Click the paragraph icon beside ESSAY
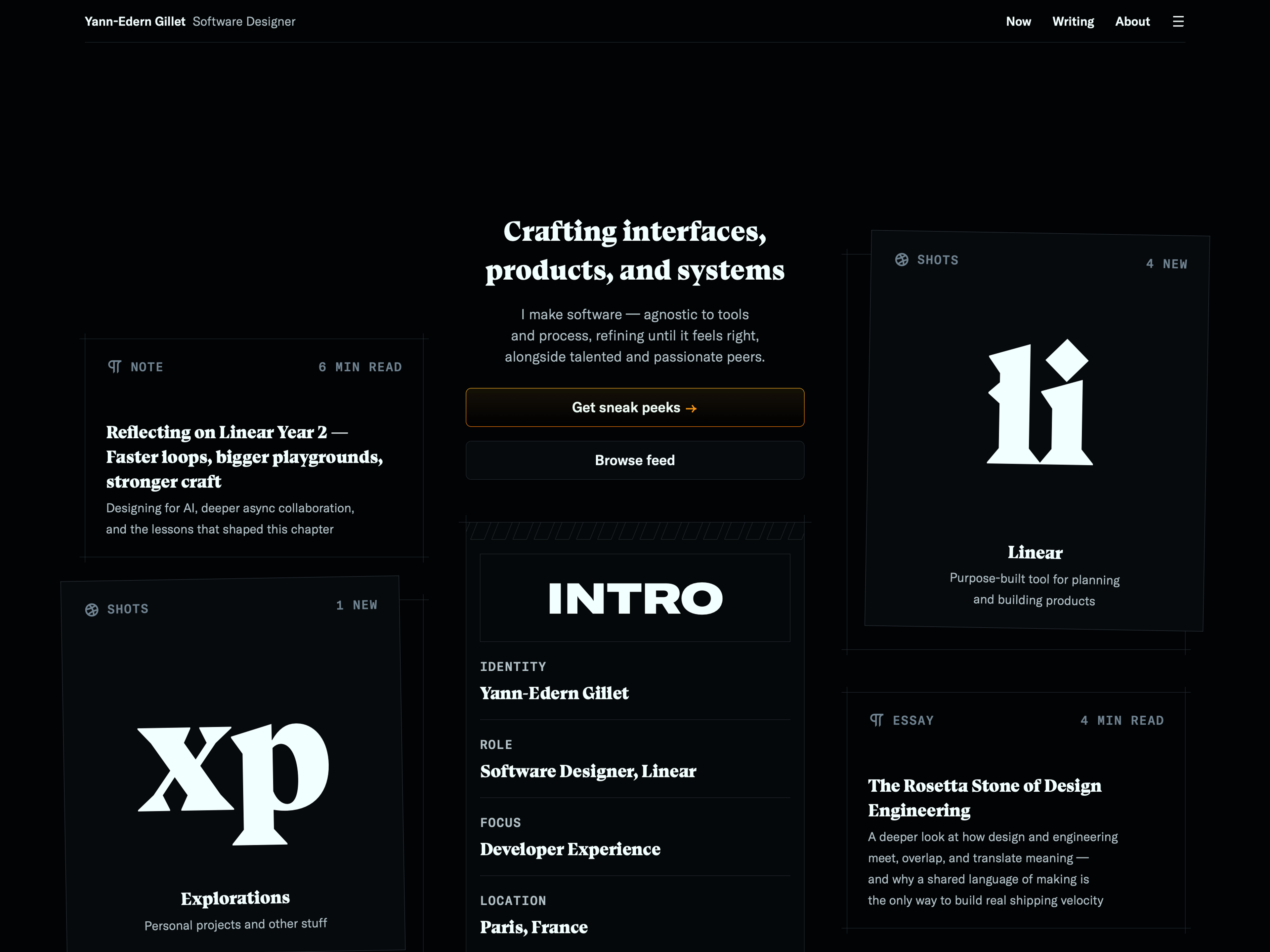 [877, 720]
